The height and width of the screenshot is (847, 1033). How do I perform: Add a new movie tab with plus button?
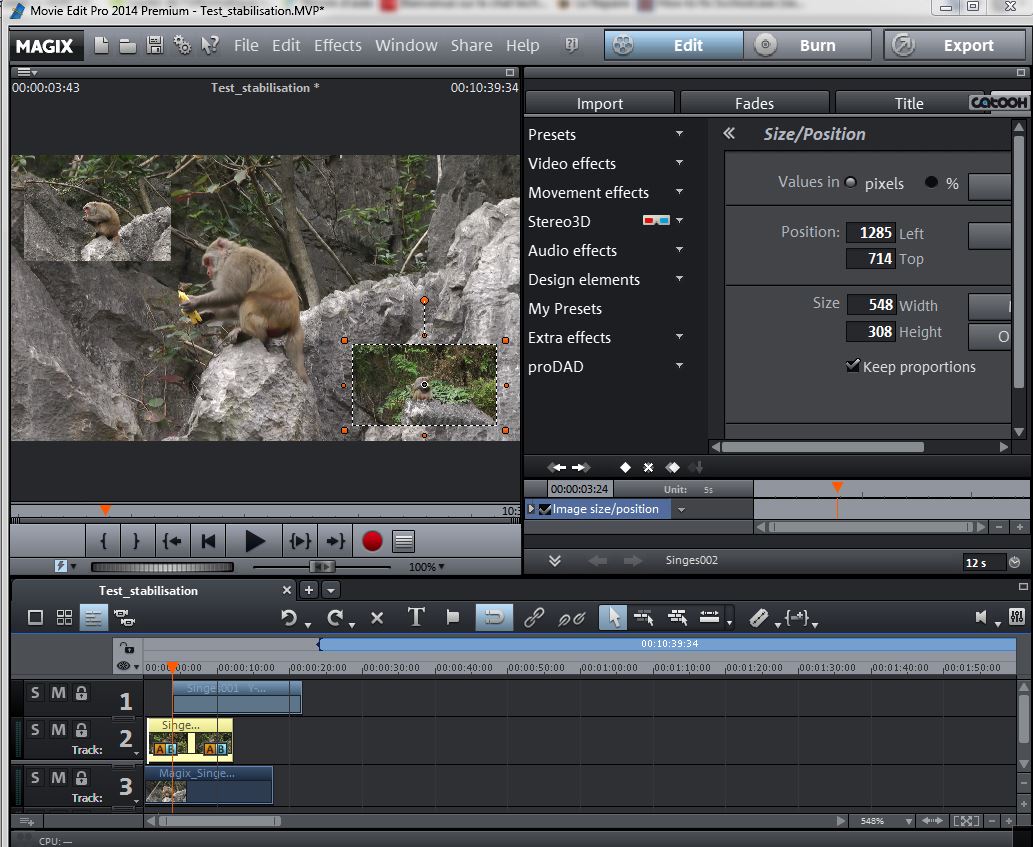[308, 589]
